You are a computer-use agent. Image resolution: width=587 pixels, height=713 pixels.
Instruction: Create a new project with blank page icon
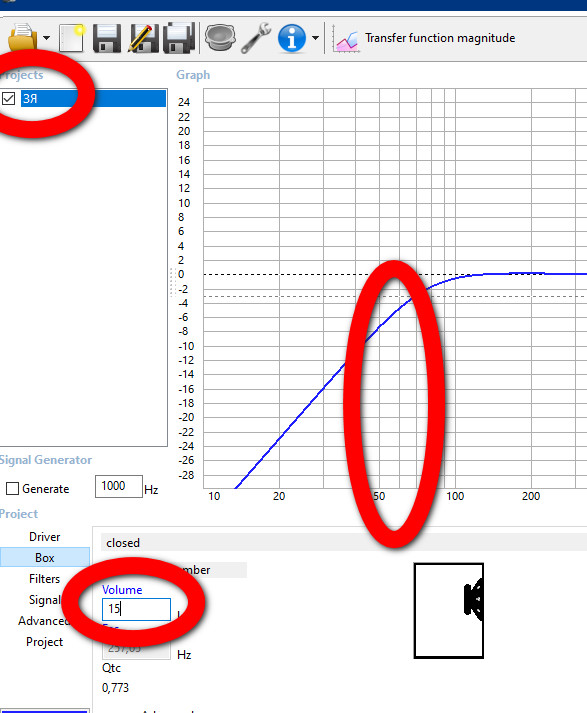(x=72, y=38)
